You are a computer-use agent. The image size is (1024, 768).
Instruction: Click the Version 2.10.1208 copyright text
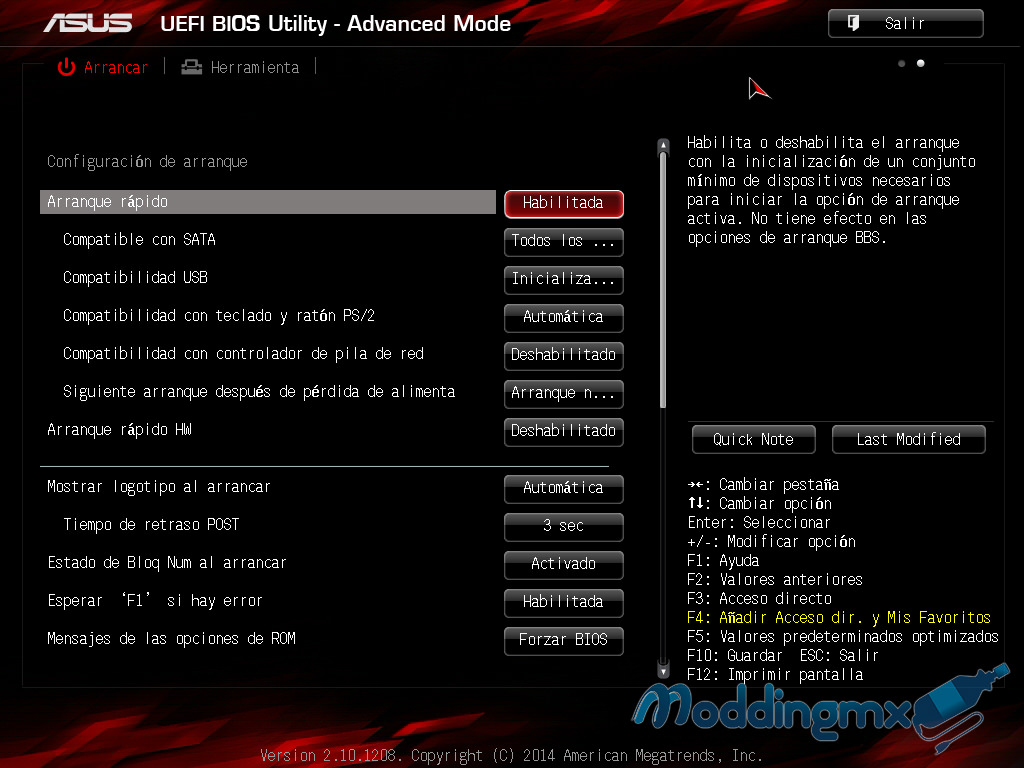tap(511, 756)
